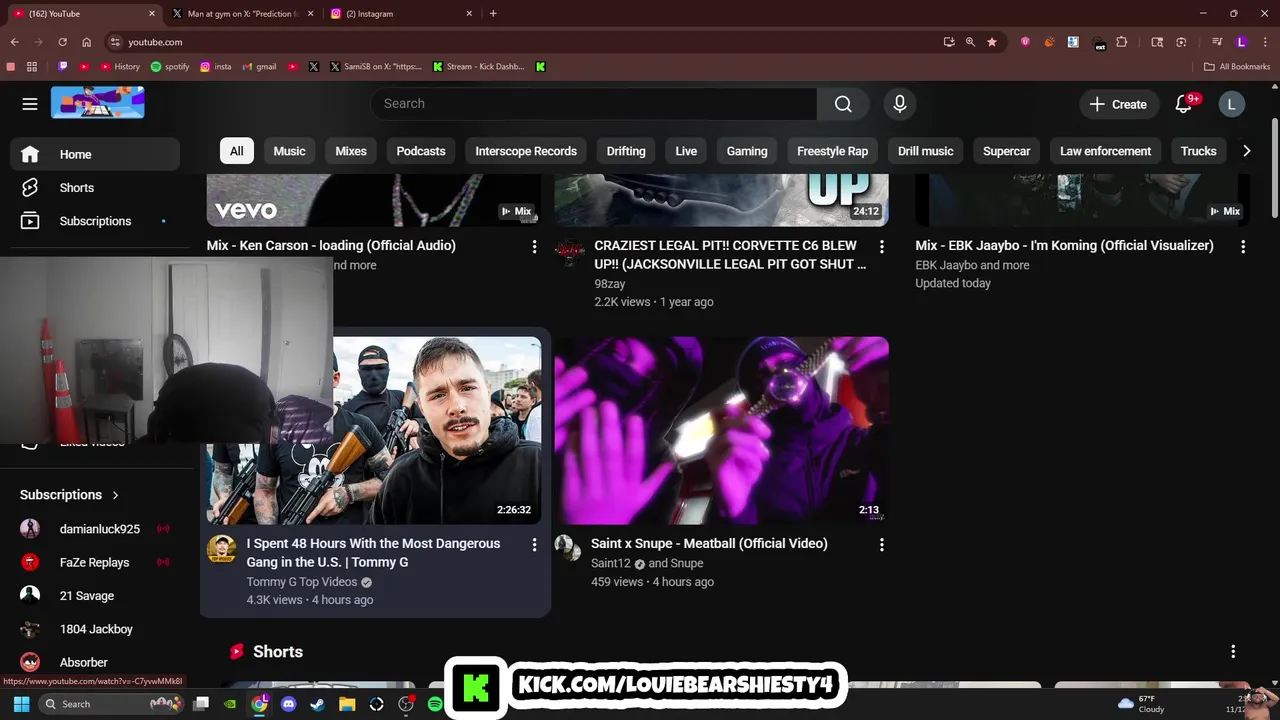Open Discord from the taskbar
Image resolution: width=1280 pixels, height=720 pixels.
click(289, 704)
